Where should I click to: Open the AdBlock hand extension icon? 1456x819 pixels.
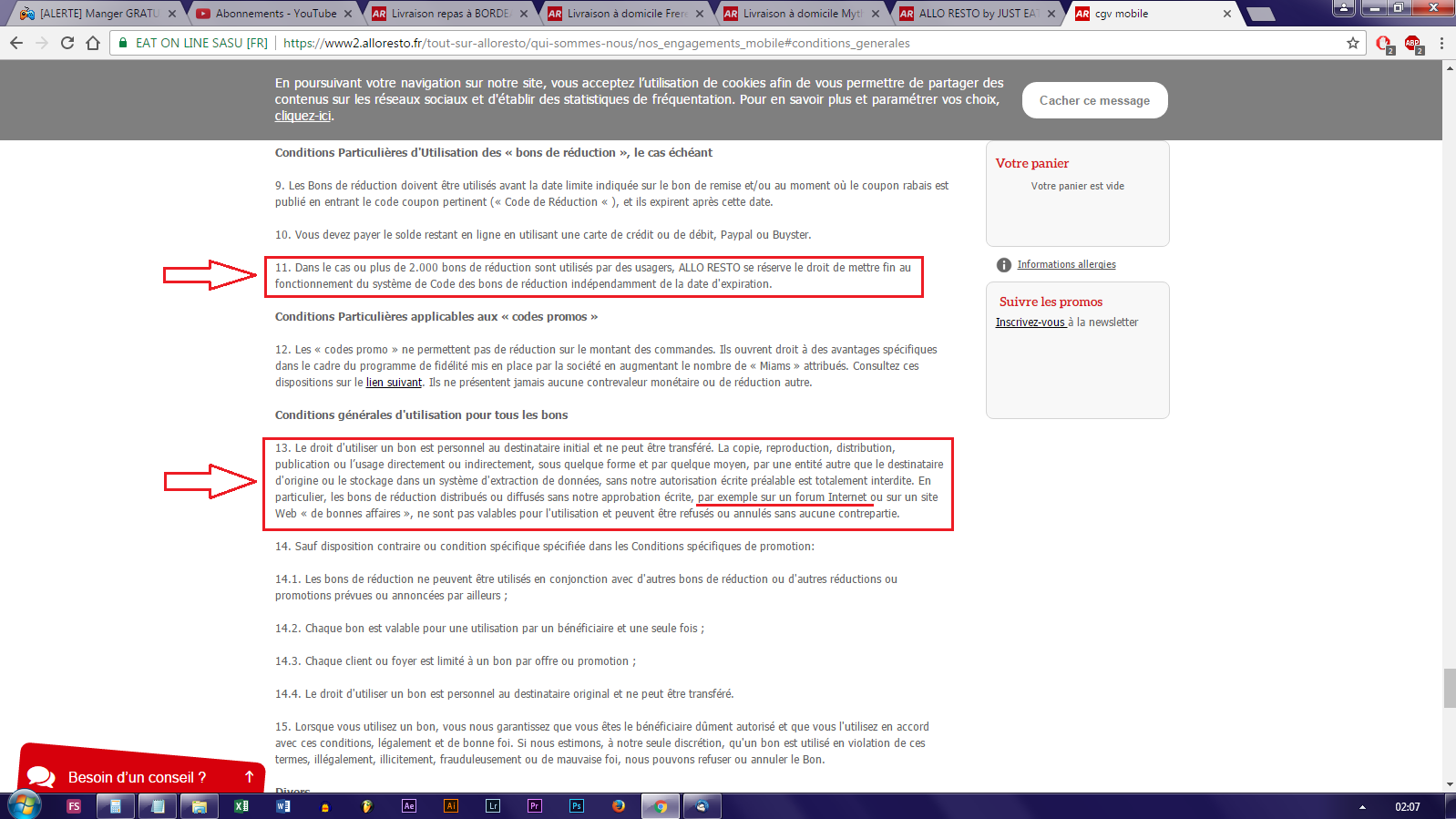tap(1385, 44)
